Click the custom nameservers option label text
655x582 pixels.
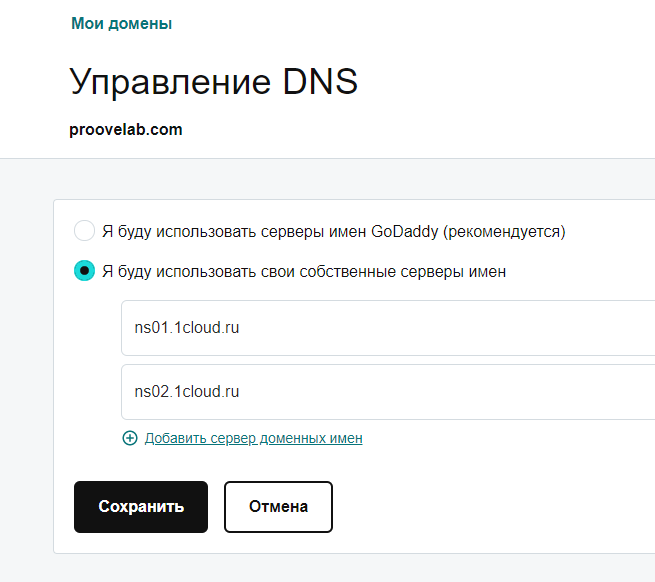tap(304, 271)
